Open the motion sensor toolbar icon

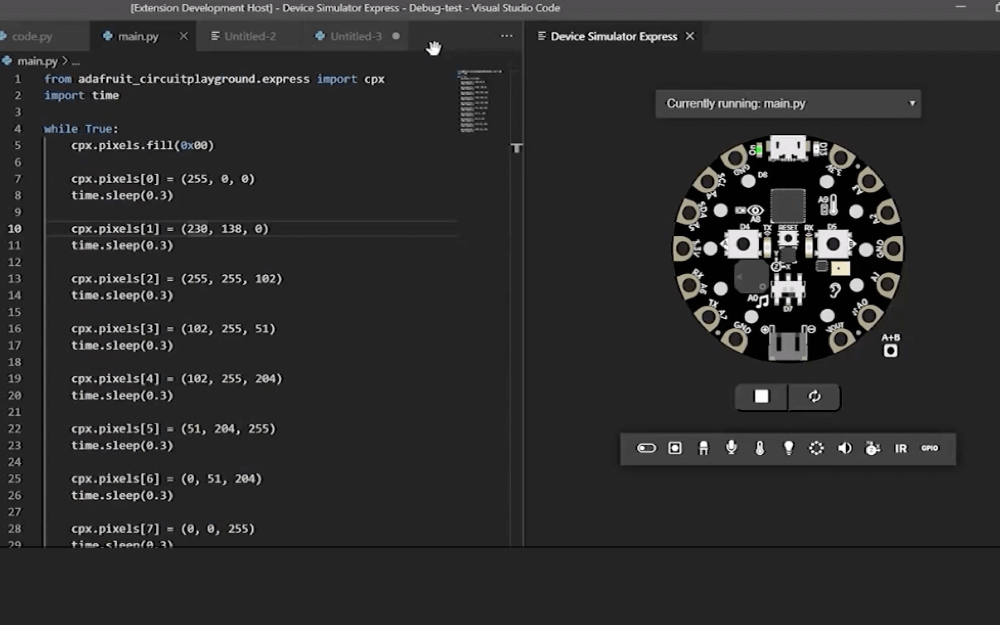[872, 448]
